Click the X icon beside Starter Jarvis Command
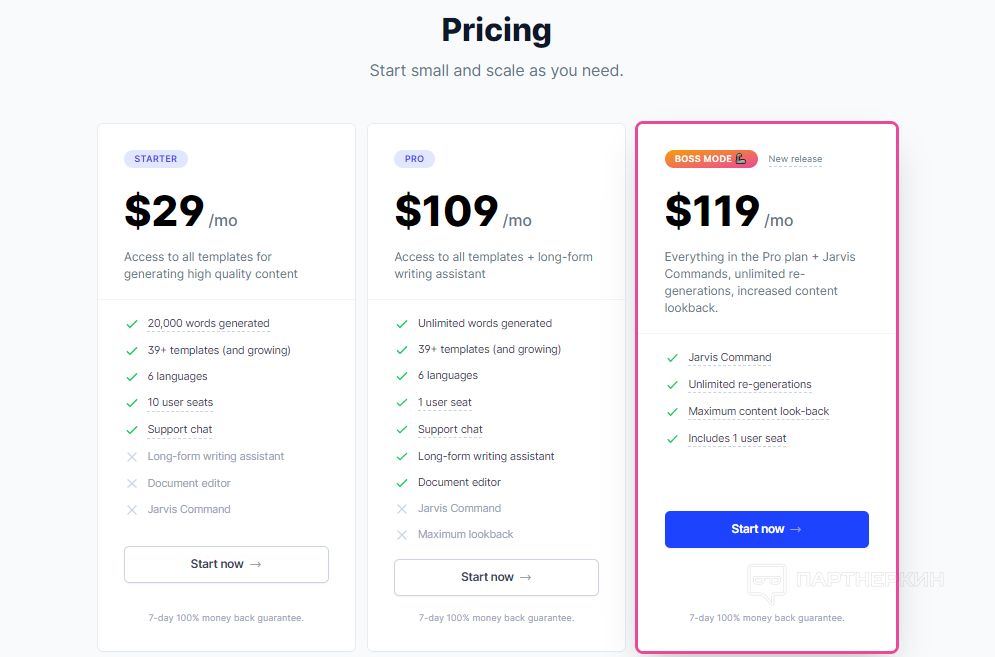This screenshot has width=995, height=657. point(132,510)
